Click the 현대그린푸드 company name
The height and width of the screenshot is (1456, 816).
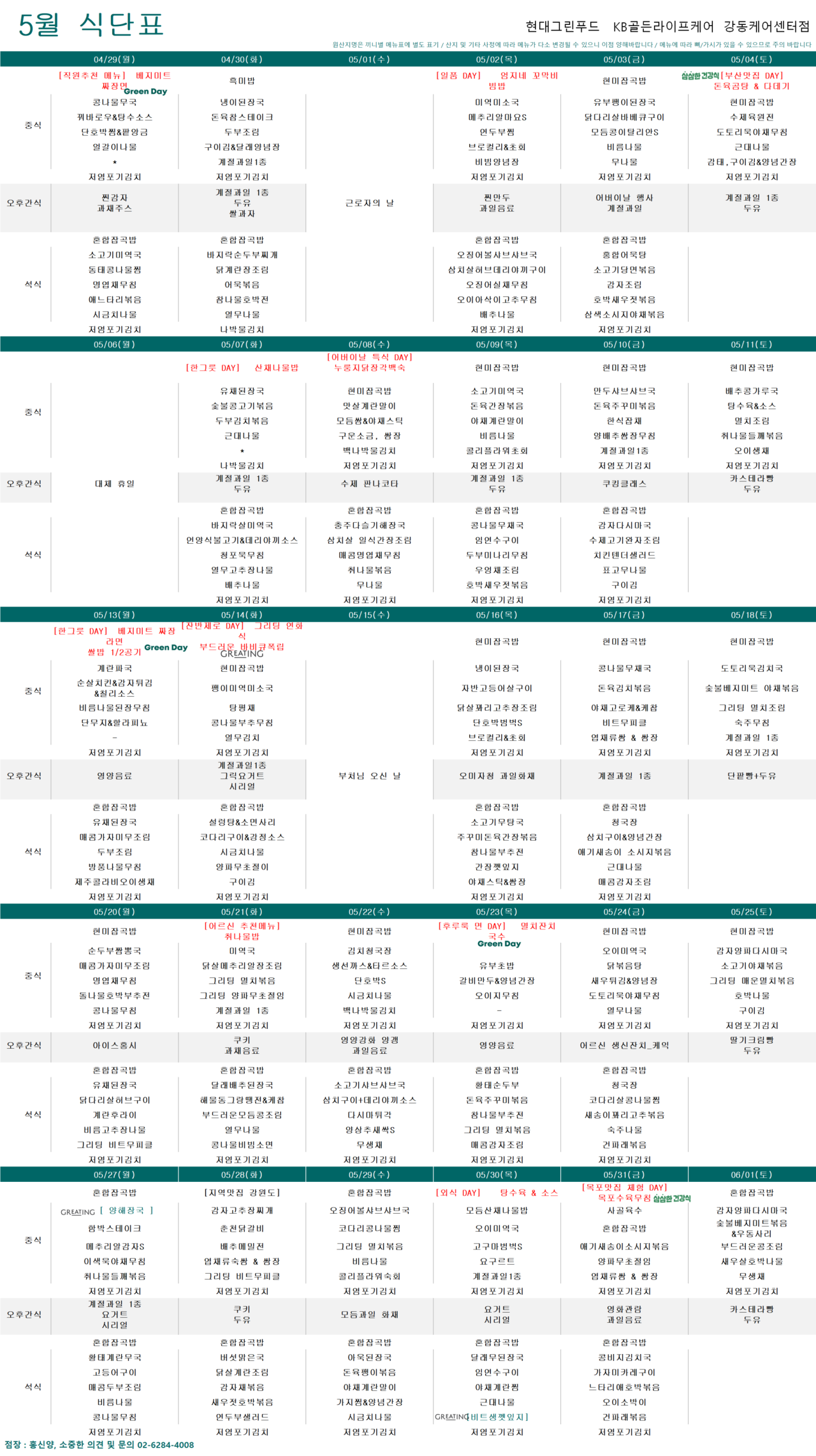click(562, 26)
